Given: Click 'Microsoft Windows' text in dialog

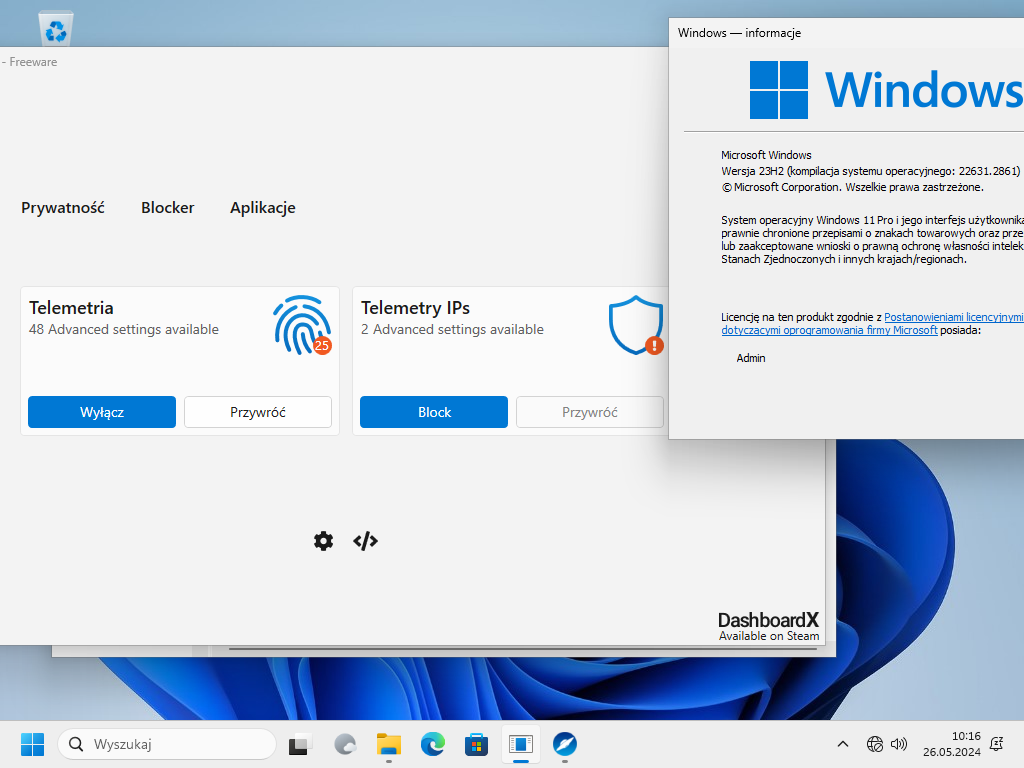Looking at the screenshot, I should [x=766, y=155].
